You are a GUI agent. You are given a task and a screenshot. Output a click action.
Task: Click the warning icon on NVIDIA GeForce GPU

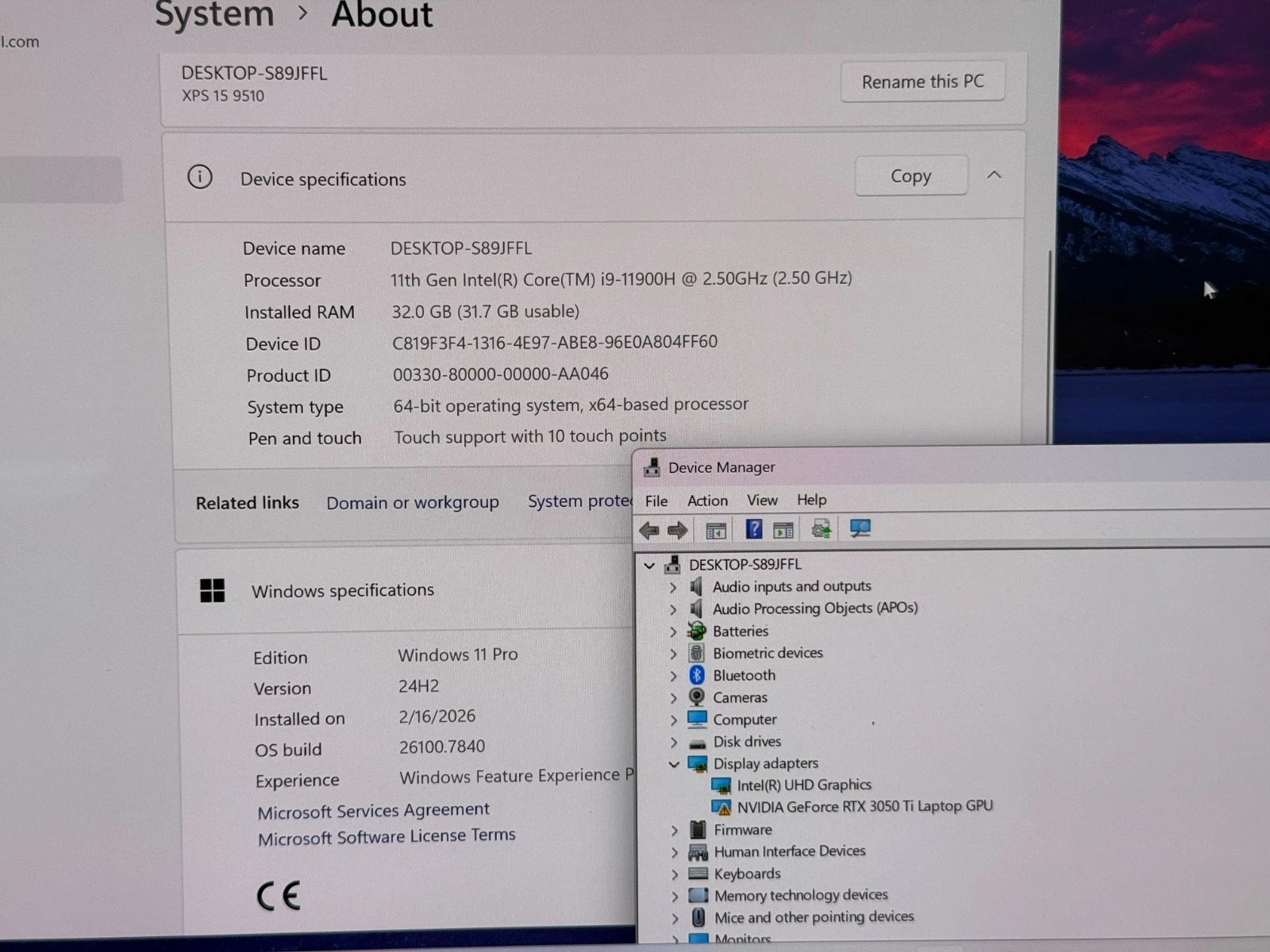click(x=722, y=806)
